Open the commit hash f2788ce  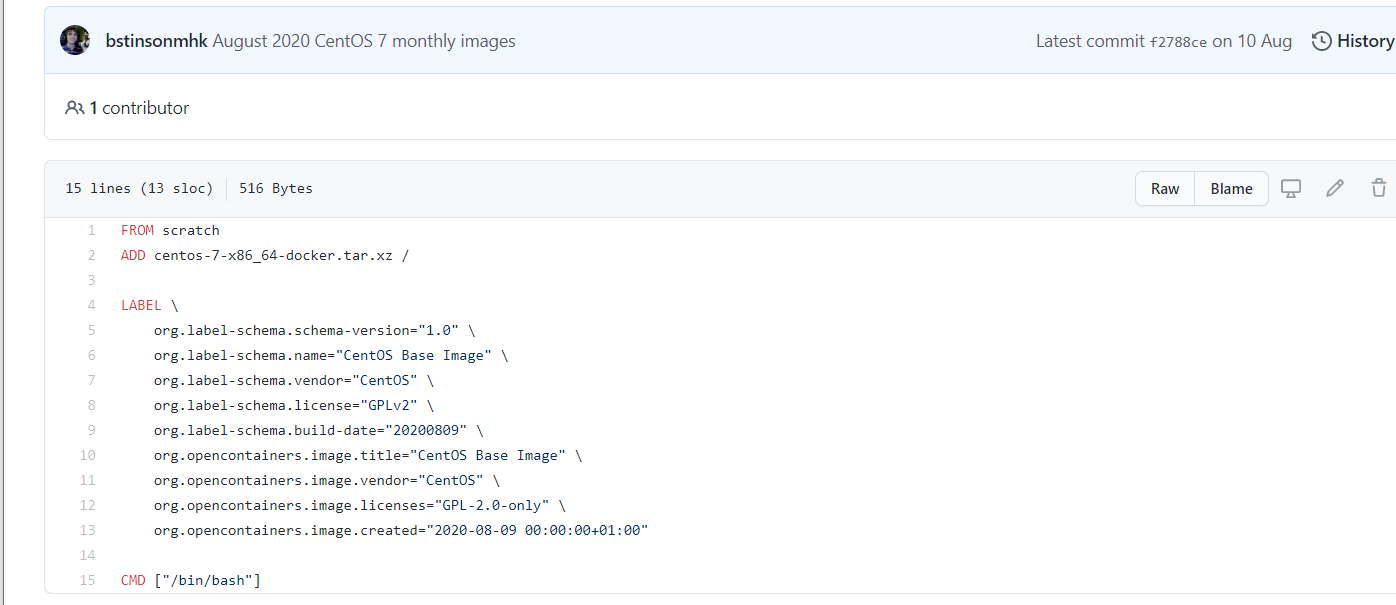(x=1178, y=42)
